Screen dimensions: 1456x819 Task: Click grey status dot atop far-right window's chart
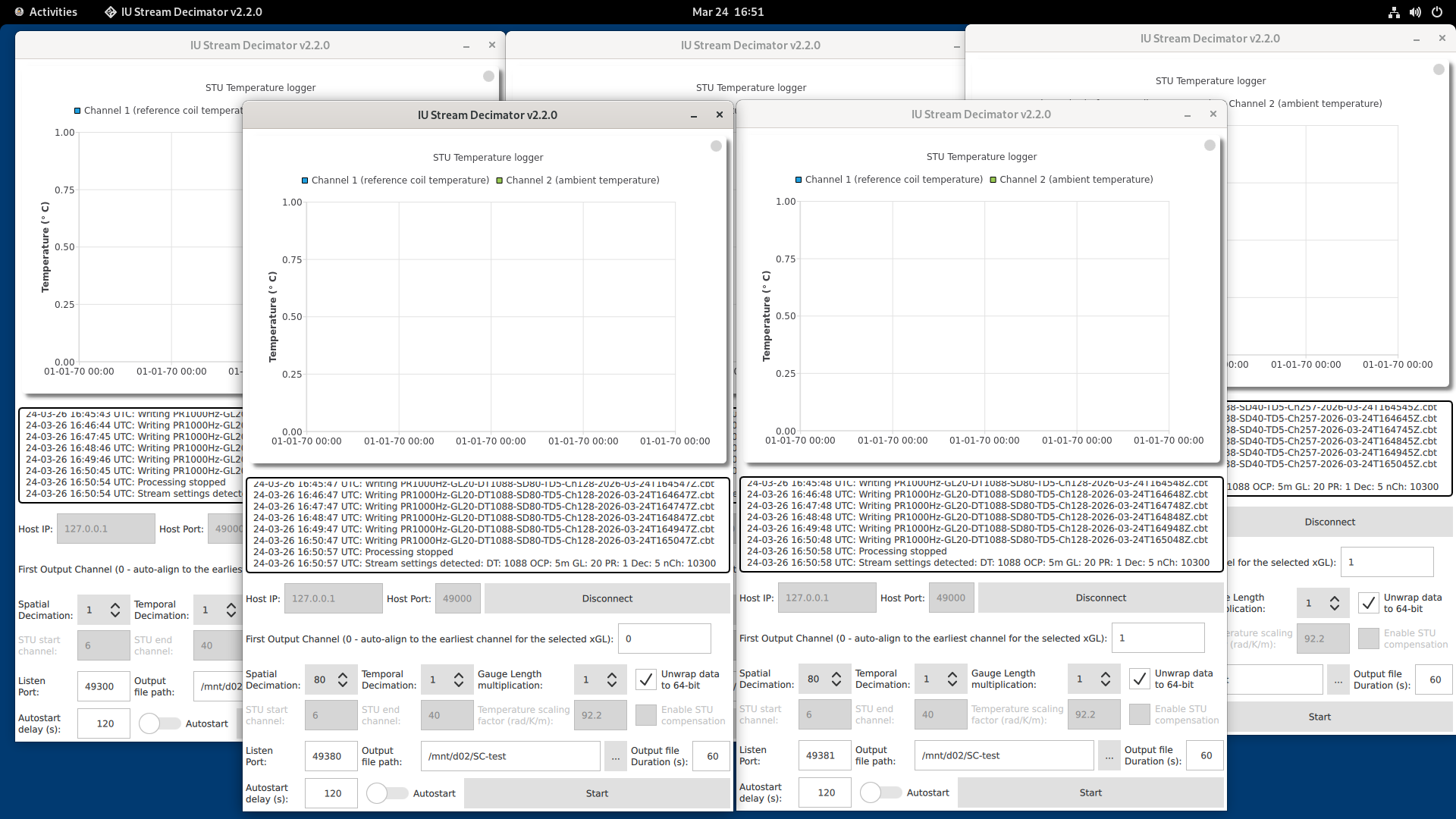(1439, 69)
